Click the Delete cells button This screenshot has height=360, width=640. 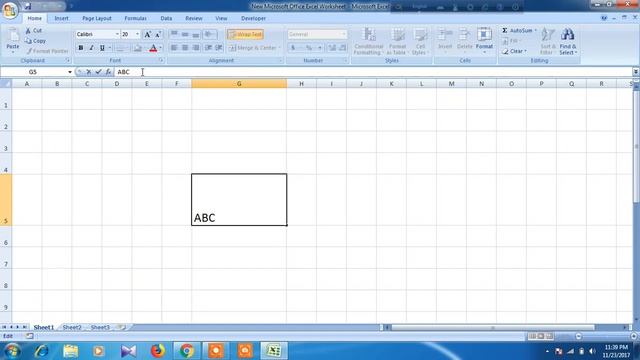pos(464,41)
